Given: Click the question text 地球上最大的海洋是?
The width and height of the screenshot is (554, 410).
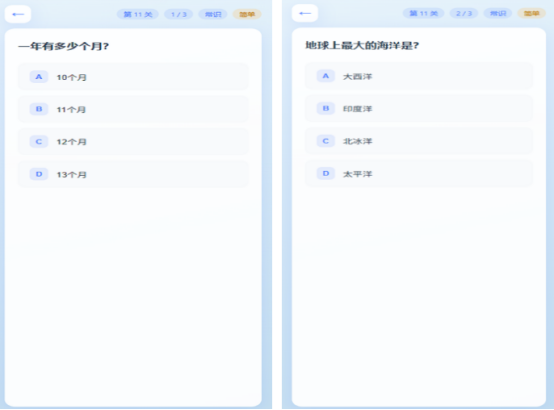Looking at the screenshot, I should 362,46.
